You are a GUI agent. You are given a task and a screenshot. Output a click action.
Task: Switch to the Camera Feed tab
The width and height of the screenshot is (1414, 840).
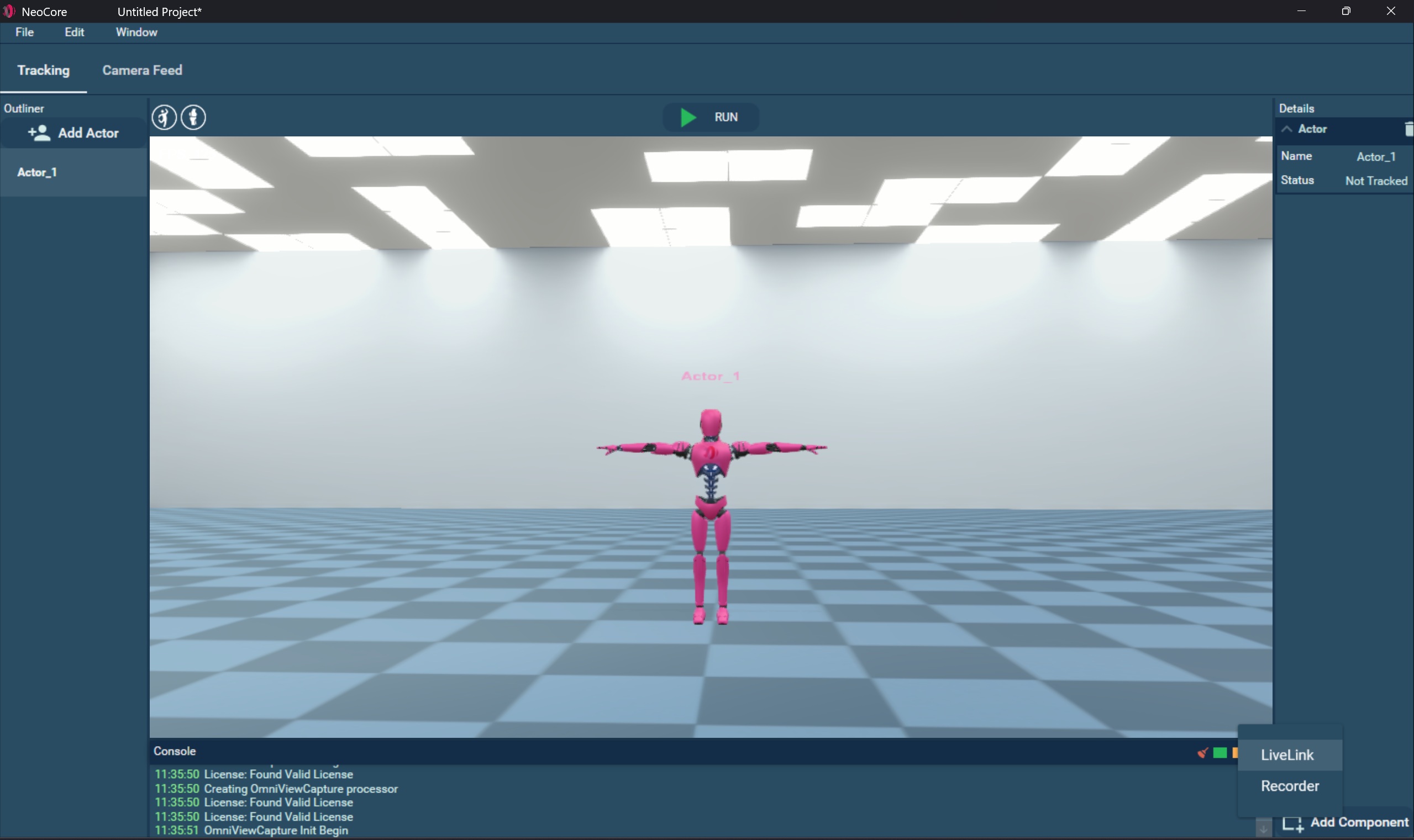coord(142,70)
